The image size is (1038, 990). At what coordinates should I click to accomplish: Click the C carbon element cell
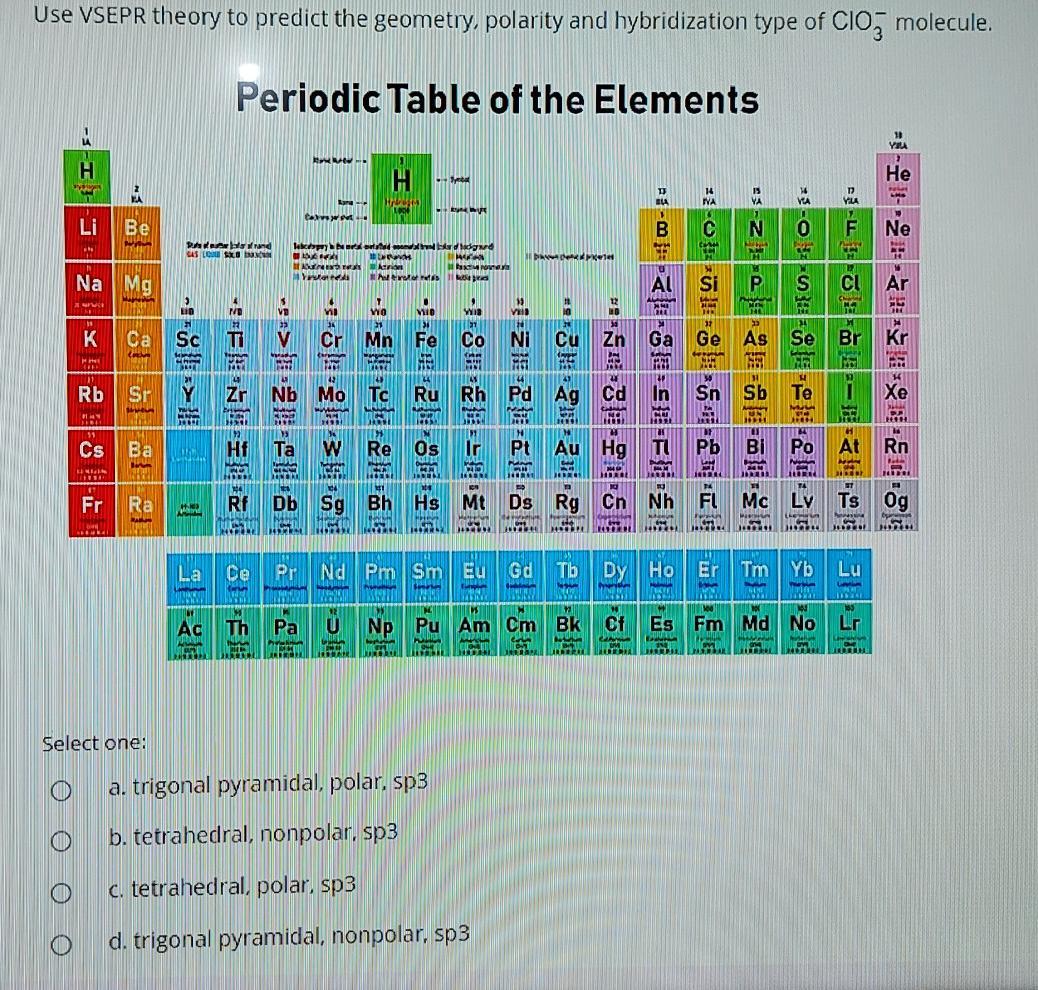tap(708, 235)
